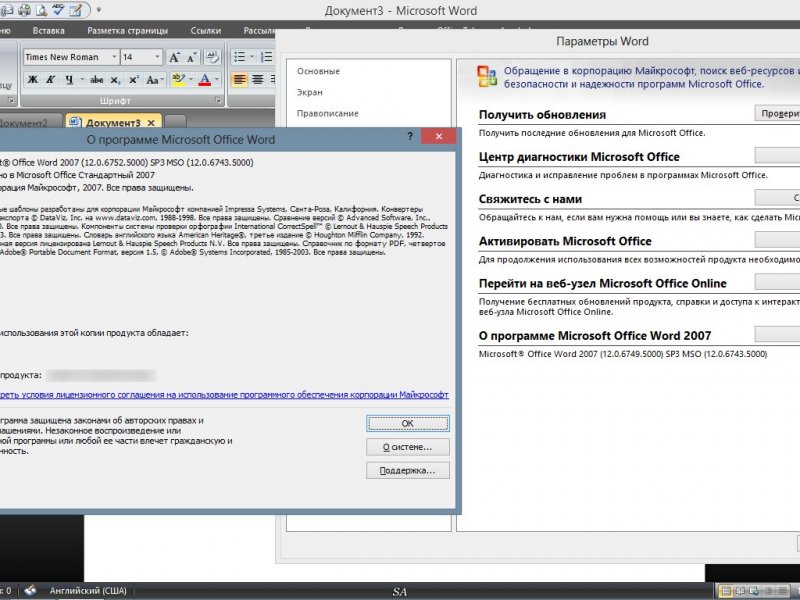Open the highlight color dropdown arrow
The width and height of the screenshot is (800, 600).
pos(191,80)
